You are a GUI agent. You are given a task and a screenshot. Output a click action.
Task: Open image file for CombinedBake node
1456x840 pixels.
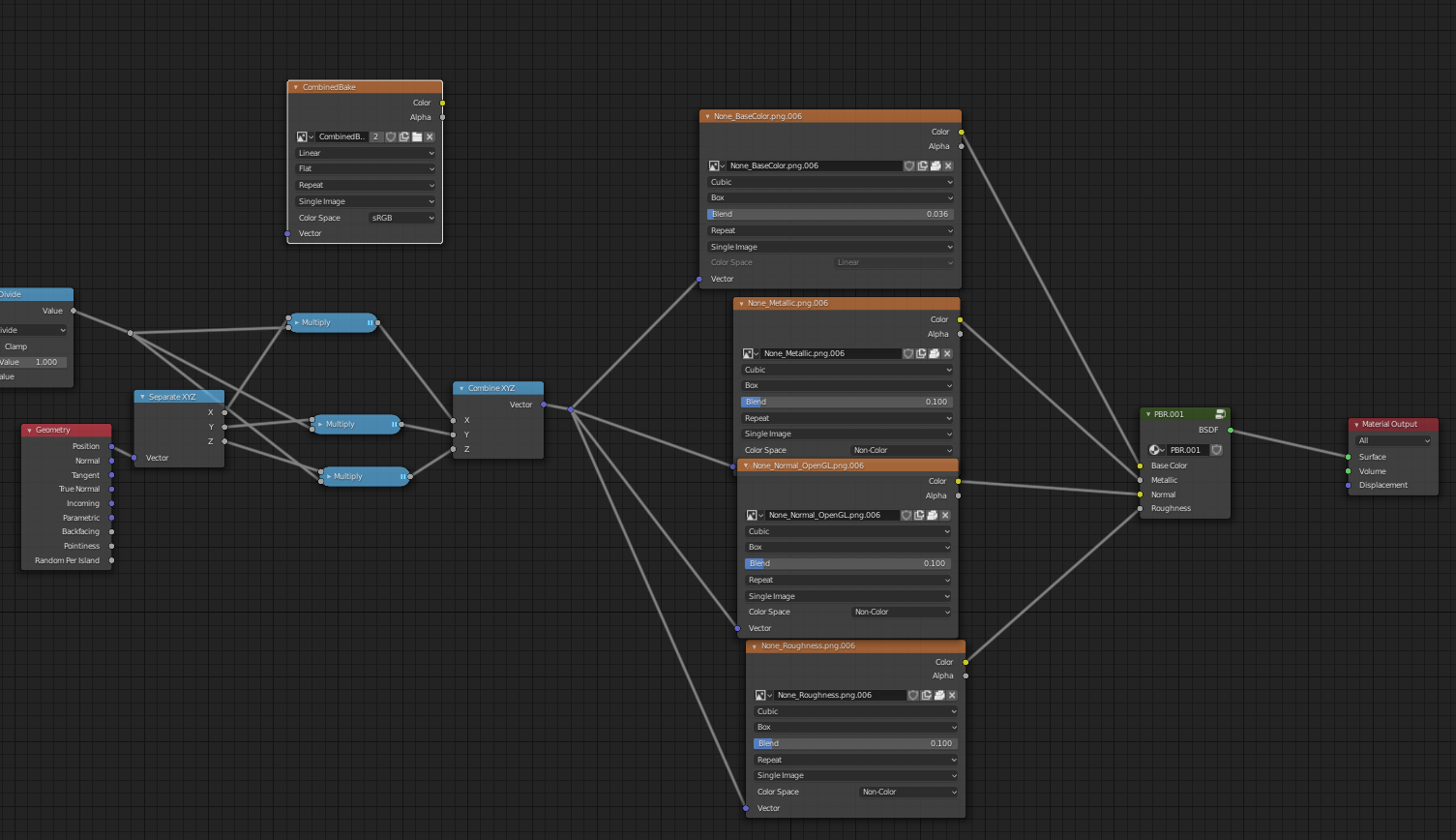tap(417, 136)
